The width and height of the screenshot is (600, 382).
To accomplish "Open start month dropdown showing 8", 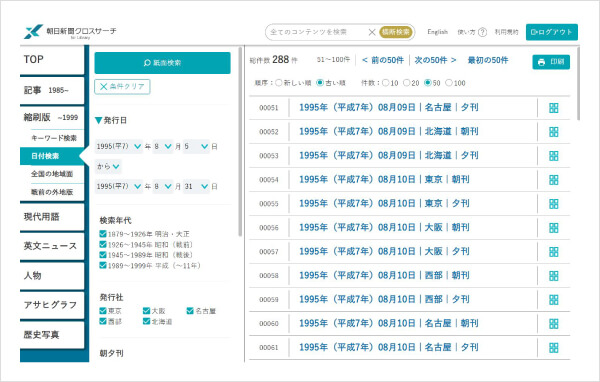I will click(x=163, y=146).
